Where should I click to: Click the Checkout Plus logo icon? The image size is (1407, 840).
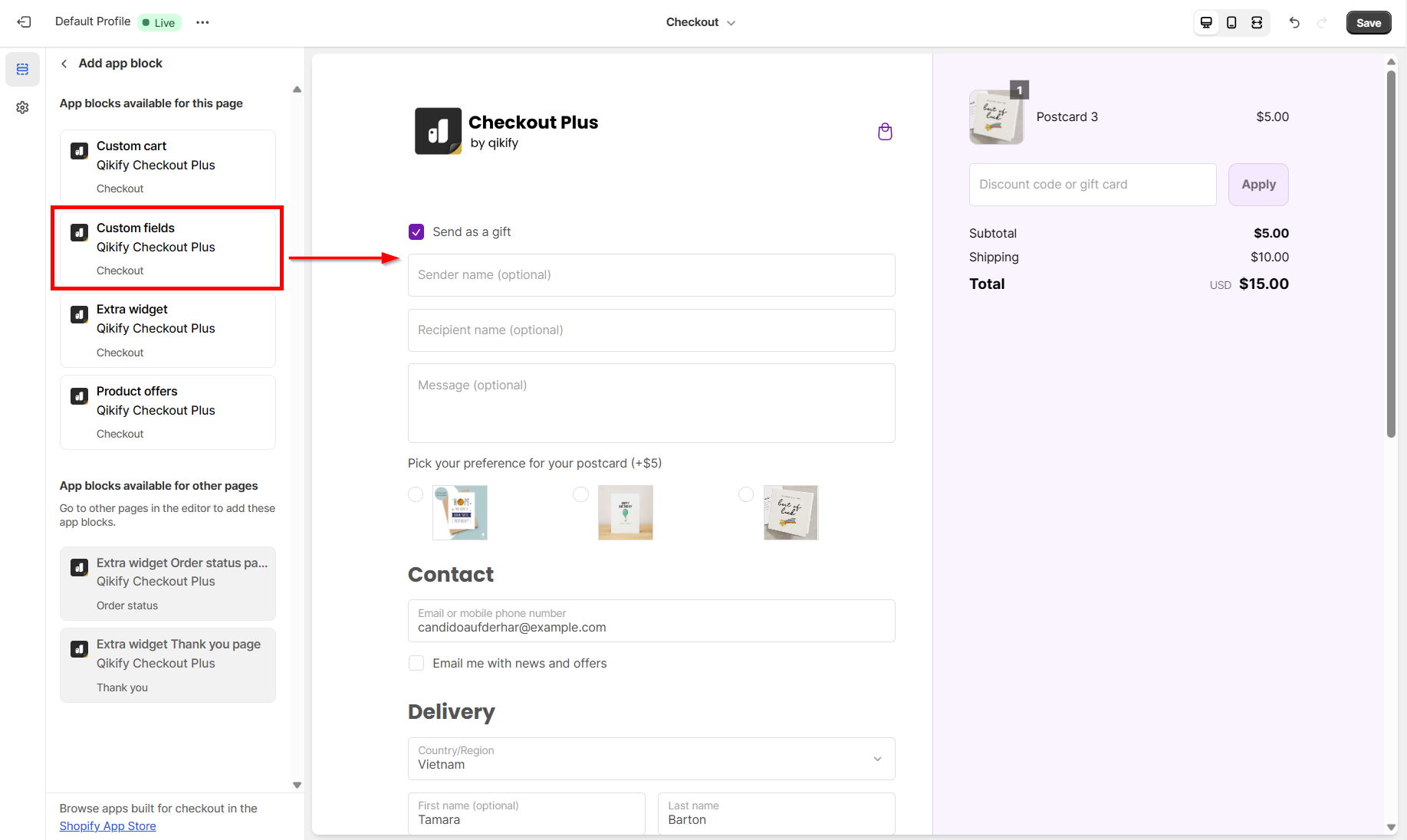click(439, 131)
